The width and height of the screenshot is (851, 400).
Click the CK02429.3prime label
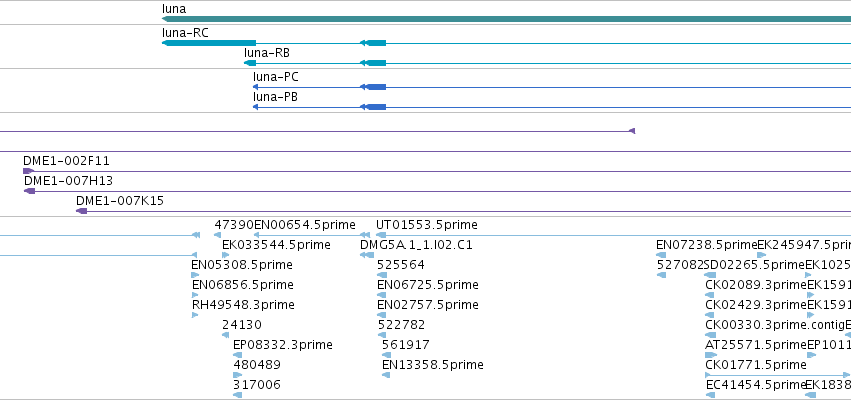click(x=756, y=304)
